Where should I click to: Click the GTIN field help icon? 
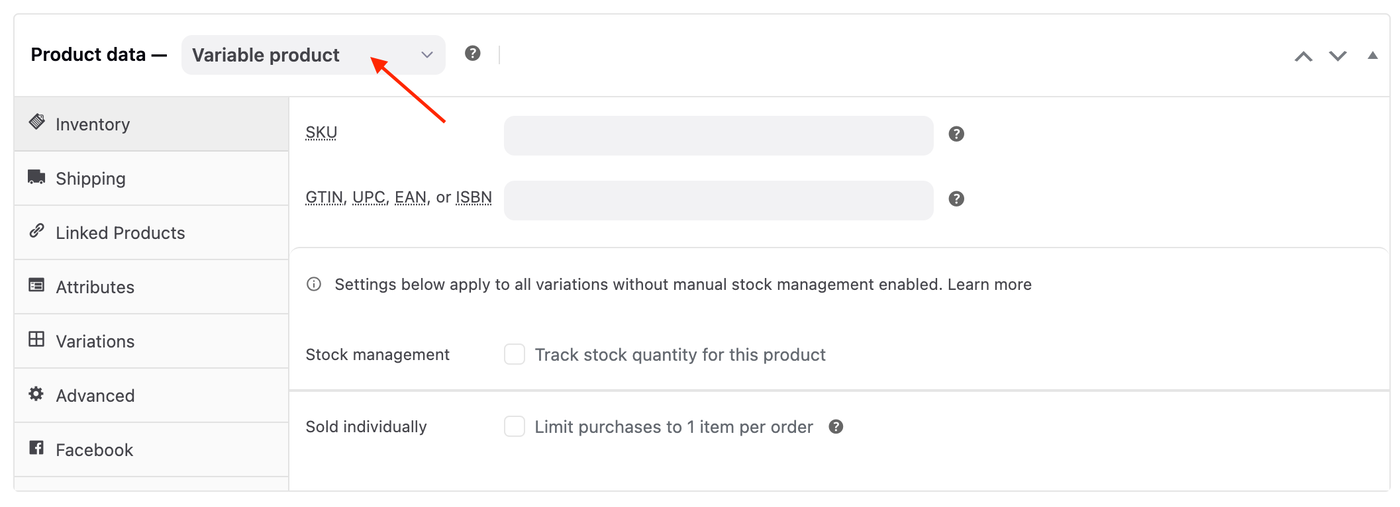point(956,199)
